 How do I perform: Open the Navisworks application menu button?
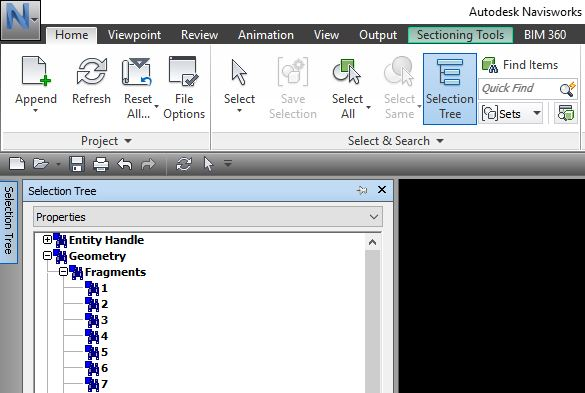[x=21, y=20]
